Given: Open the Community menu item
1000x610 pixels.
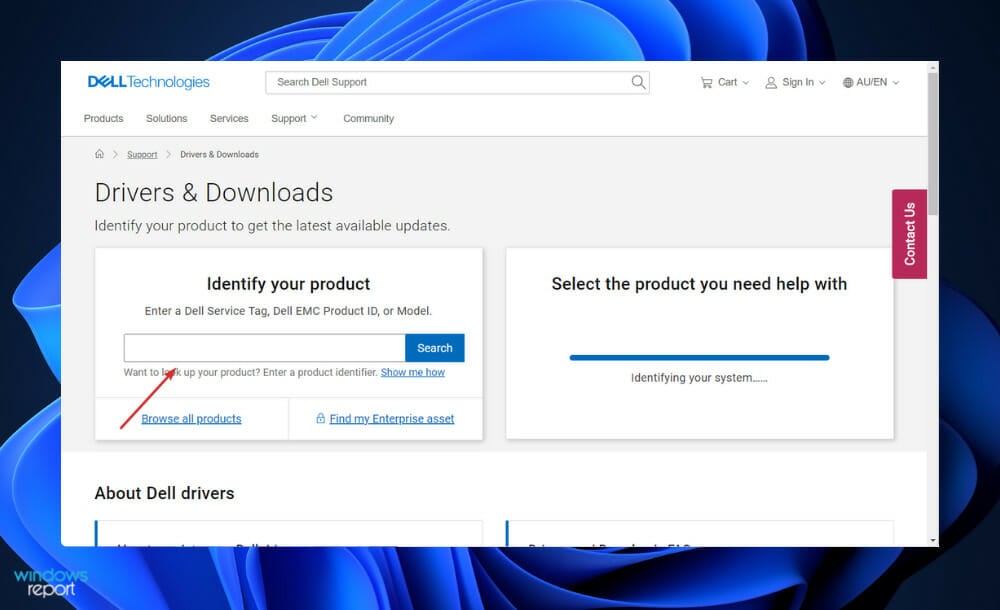Looking at the screenshot, I should 369,118.
